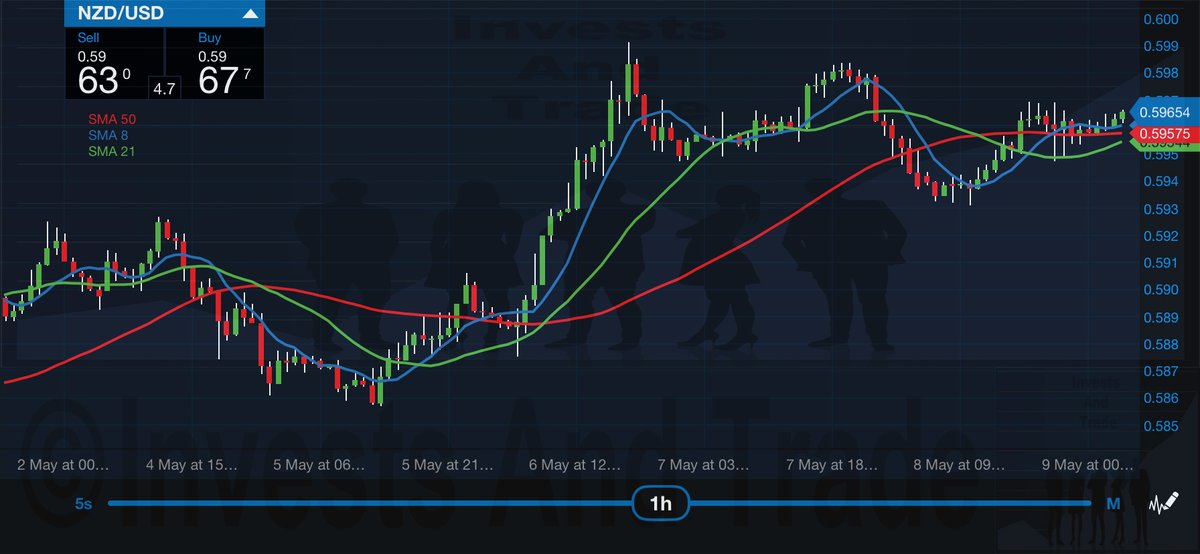This screenshot has height=554, width=1200.
Task: Collapse the NZD/USD ticket arrow
Action: point(250,14)
